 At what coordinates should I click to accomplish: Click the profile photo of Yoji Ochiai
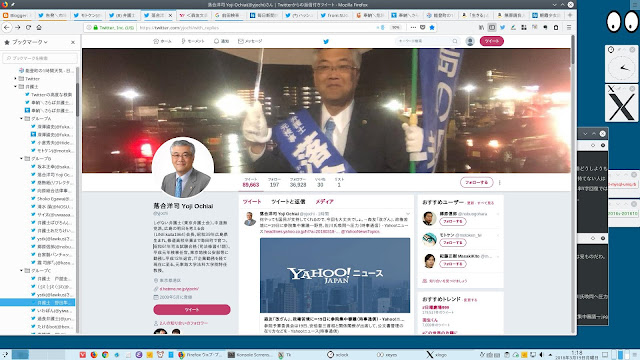182,167
